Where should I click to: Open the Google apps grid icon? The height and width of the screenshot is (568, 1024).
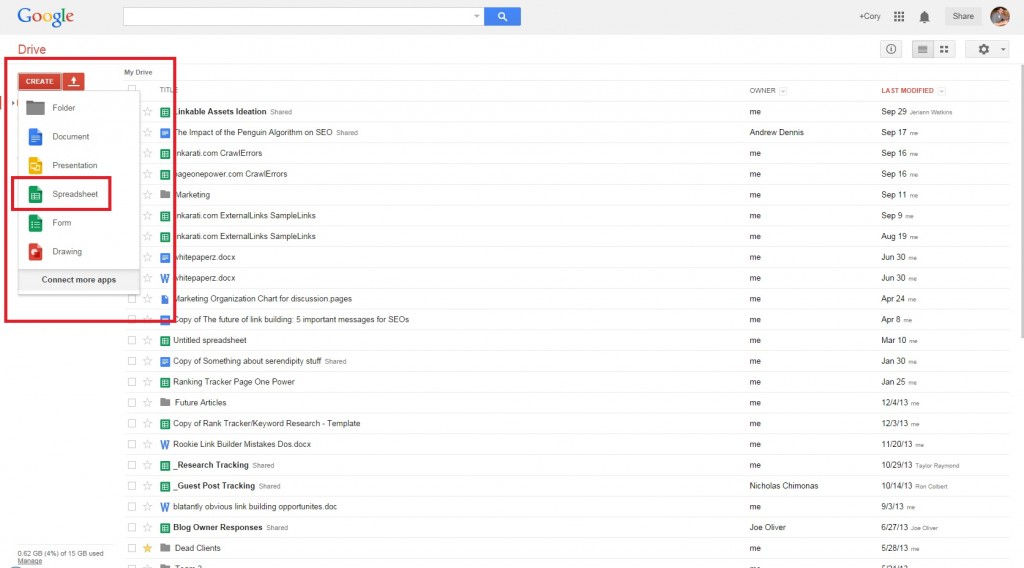(x=899, y=16)
